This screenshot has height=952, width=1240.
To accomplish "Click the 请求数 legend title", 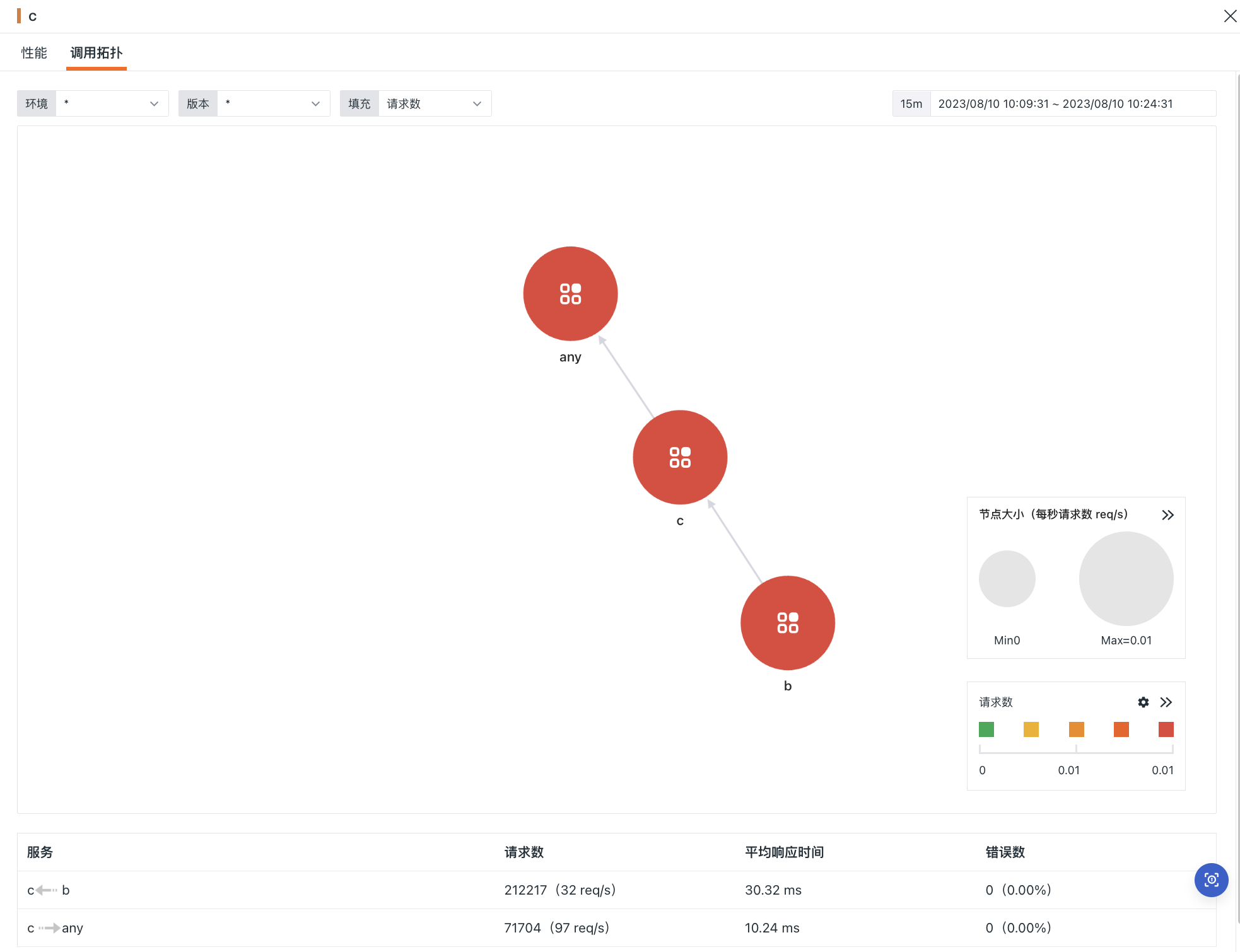I will click(x=995, y=702).
